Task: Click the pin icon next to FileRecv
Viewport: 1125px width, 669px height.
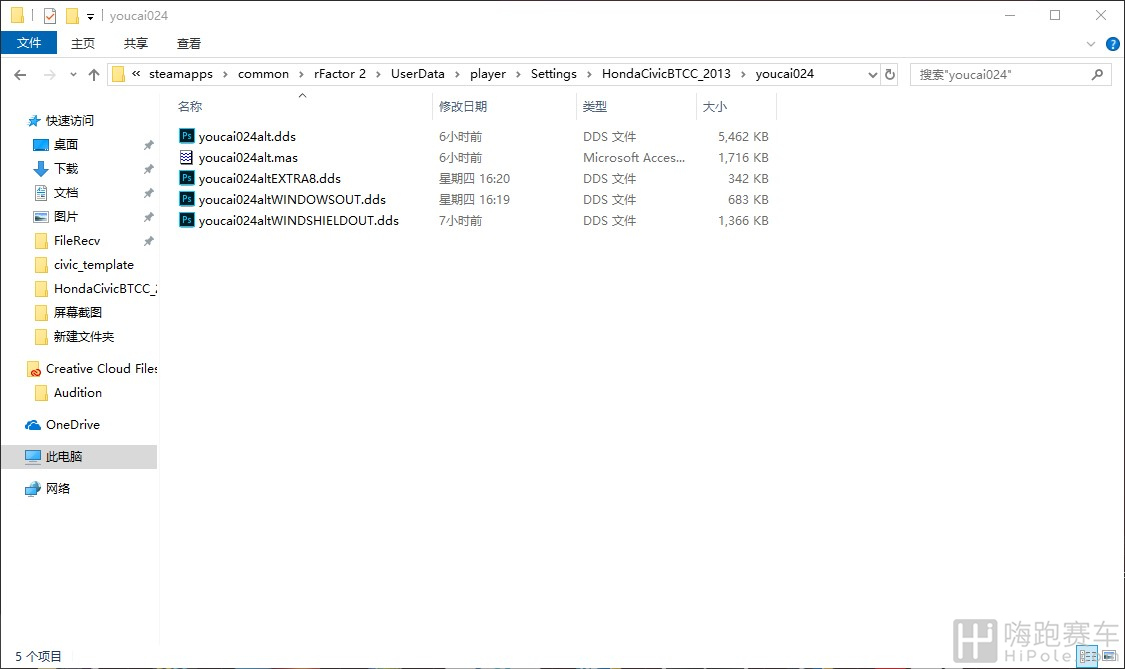Action: pyautogui.click(x=149, y=241)
